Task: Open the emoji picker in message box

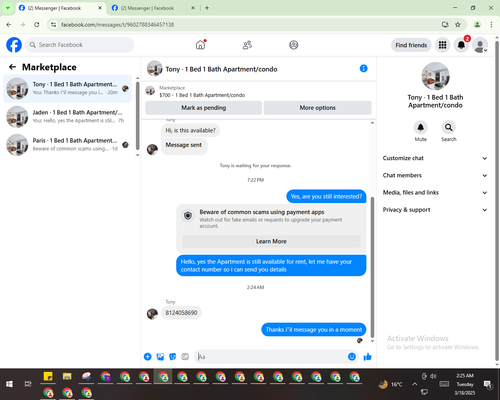Action: click(x=352, y=357)
